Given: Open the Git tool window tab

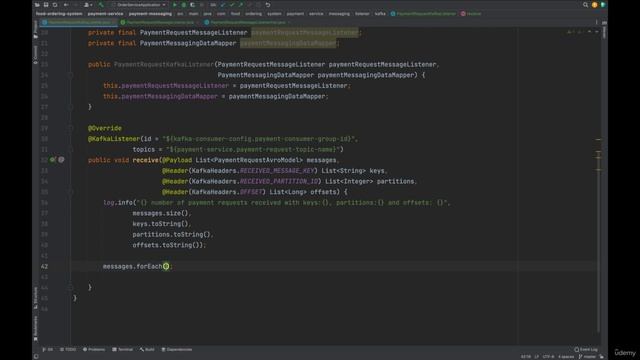Looking at the screenshot, I should [x=48, y=350].
